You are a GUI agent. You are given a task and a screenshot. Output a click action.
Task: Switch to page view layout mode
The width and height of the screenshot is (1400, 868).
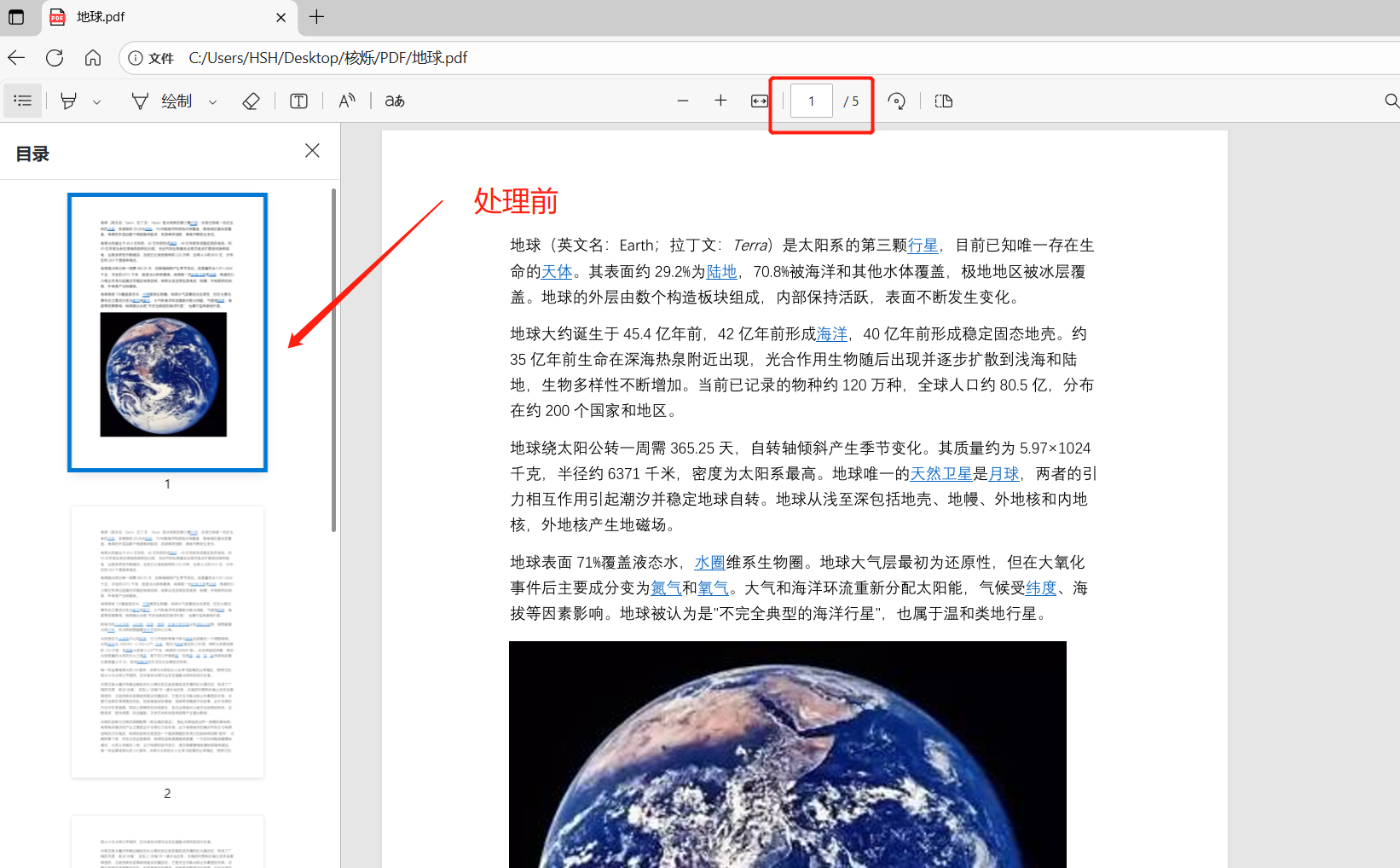(x=943, y=100)
